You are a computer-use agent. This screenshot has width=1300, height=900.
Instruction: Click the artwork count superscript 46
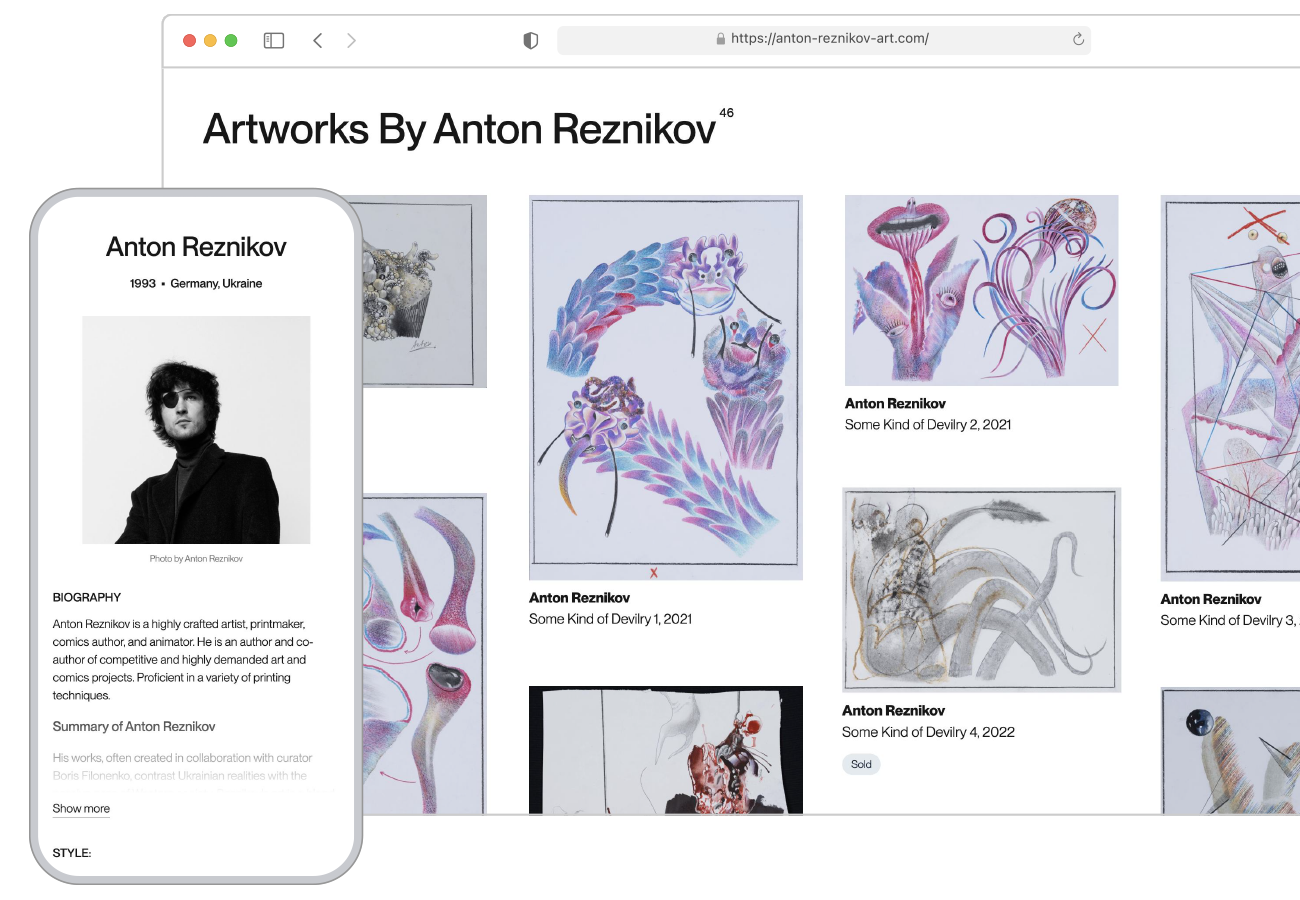click(726, 113)
